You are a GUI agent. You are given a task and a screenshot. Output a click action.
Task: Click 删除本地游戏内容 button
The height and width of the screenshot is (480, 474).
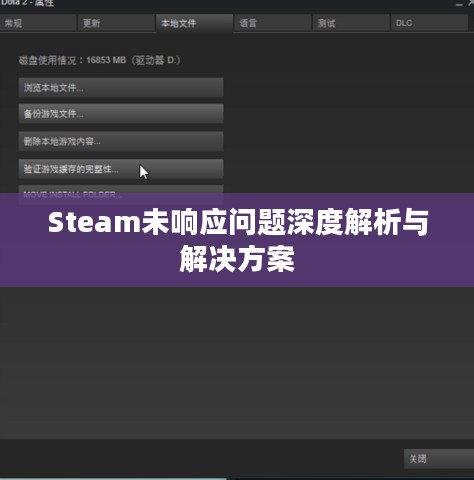point(121,141)
